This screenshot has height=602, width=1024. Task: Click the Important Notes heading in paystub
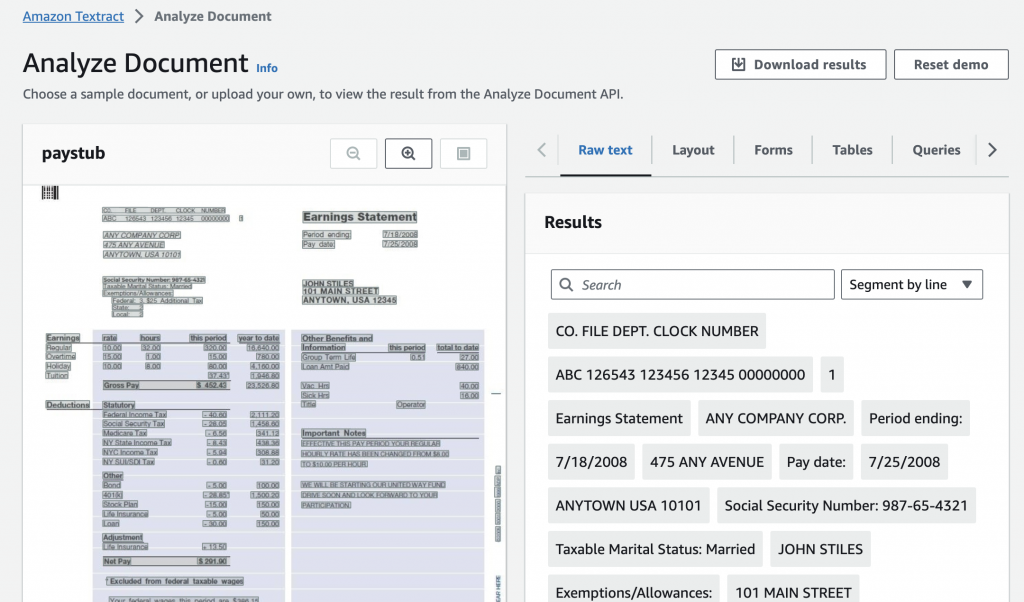(x=334, y=433)
